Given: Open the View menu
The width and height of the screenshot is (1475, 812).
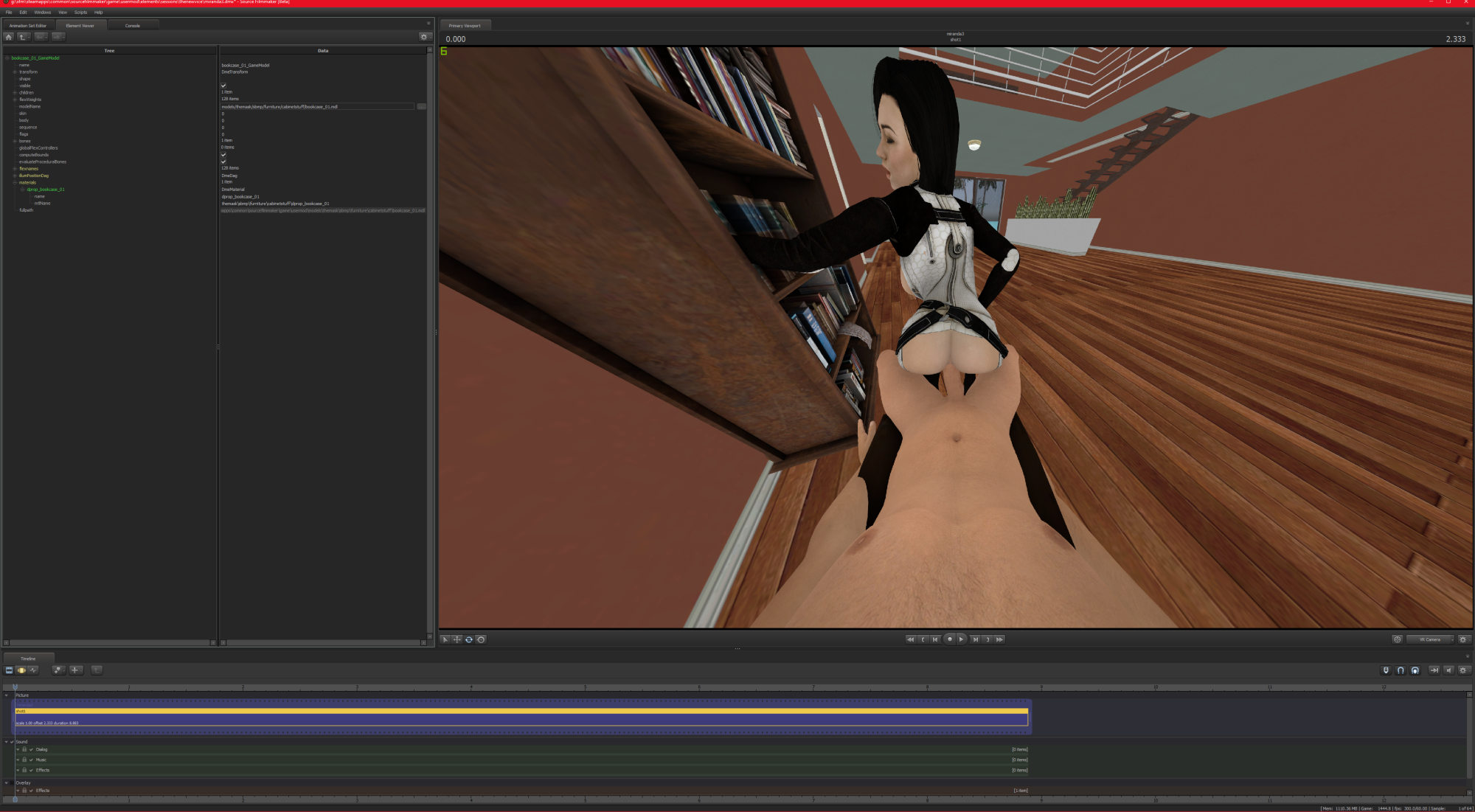Looking at the screenshot, I should (x=63, y=13).
